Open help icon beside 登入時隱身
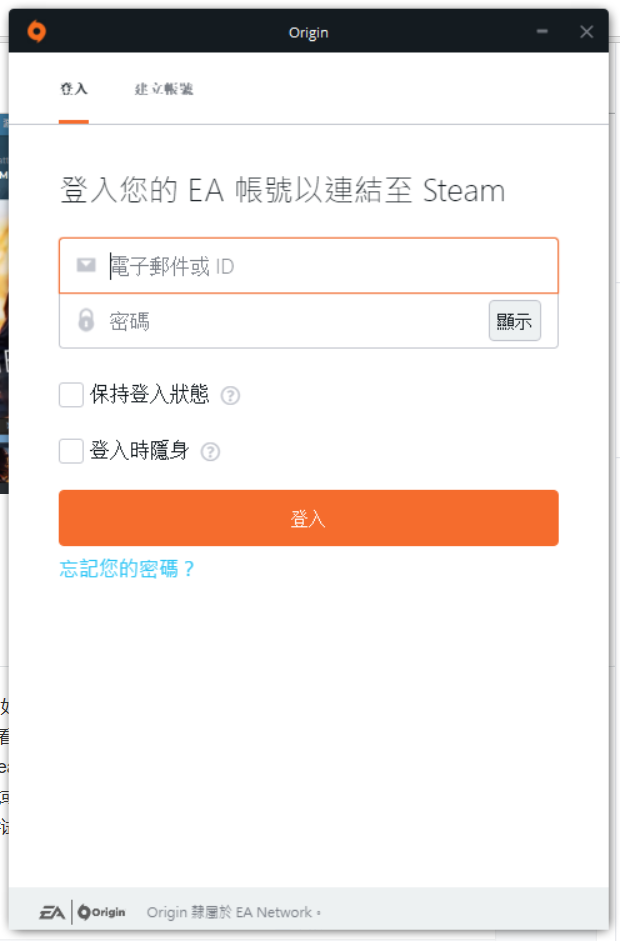The height and width of the screenshot is (941, 620). point(210,451)
